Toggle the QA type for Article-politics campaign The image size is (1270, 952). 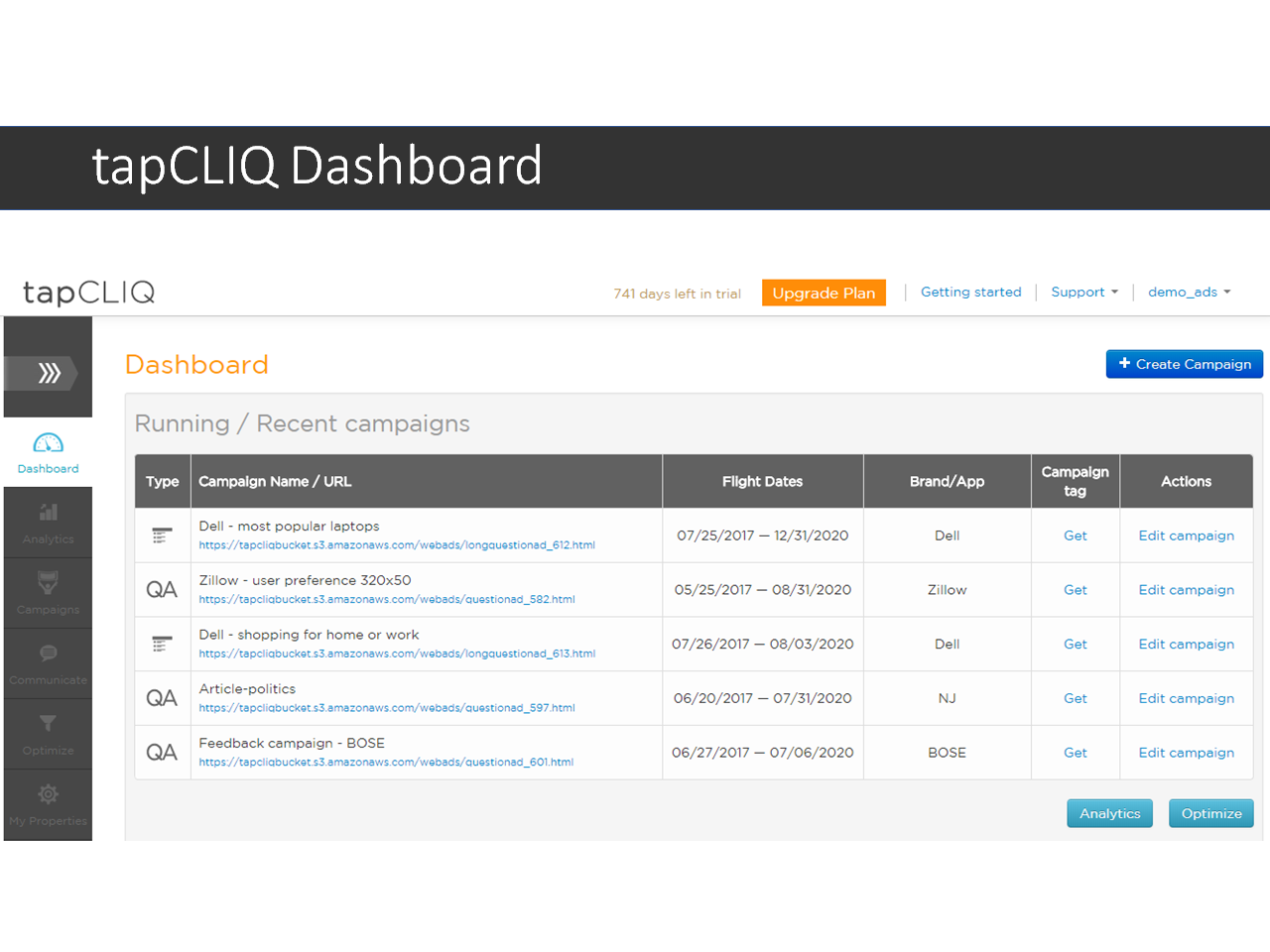tap(162, 697)
